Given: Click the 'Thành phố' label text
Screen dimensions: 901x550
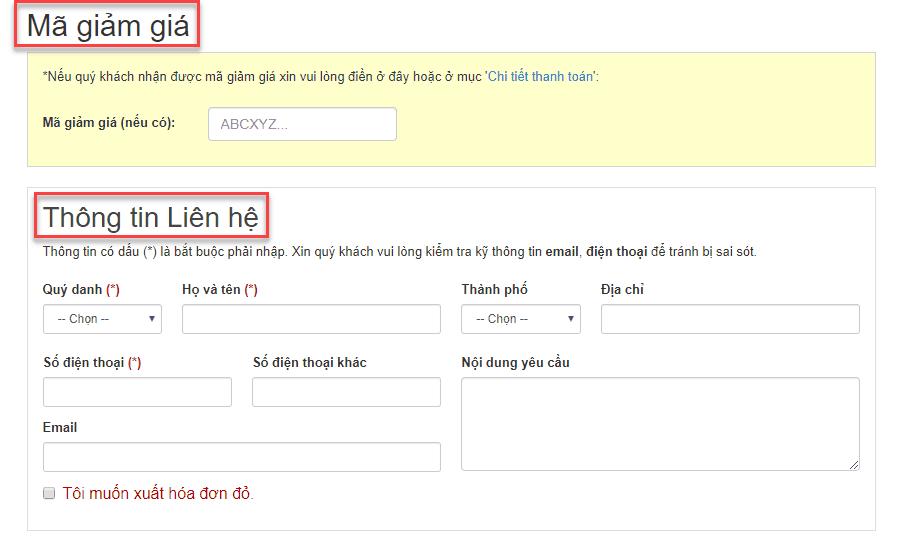Looking at the screenshot, I should (x=494, y=289).
